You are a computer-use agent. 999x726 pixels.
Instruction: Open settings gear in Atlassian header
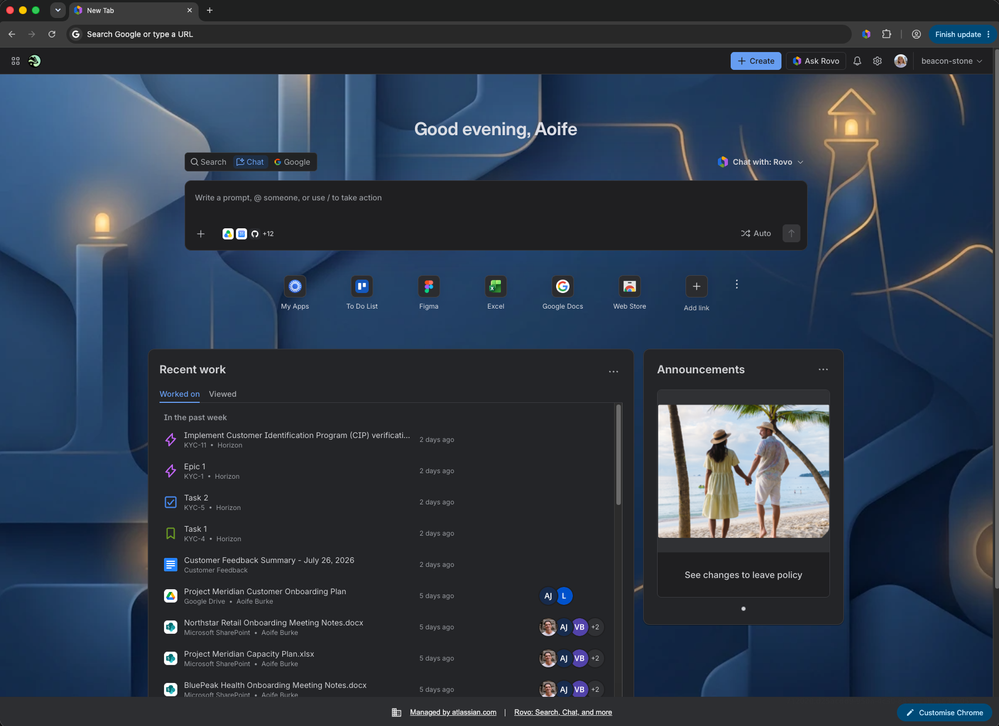point(877,61)
